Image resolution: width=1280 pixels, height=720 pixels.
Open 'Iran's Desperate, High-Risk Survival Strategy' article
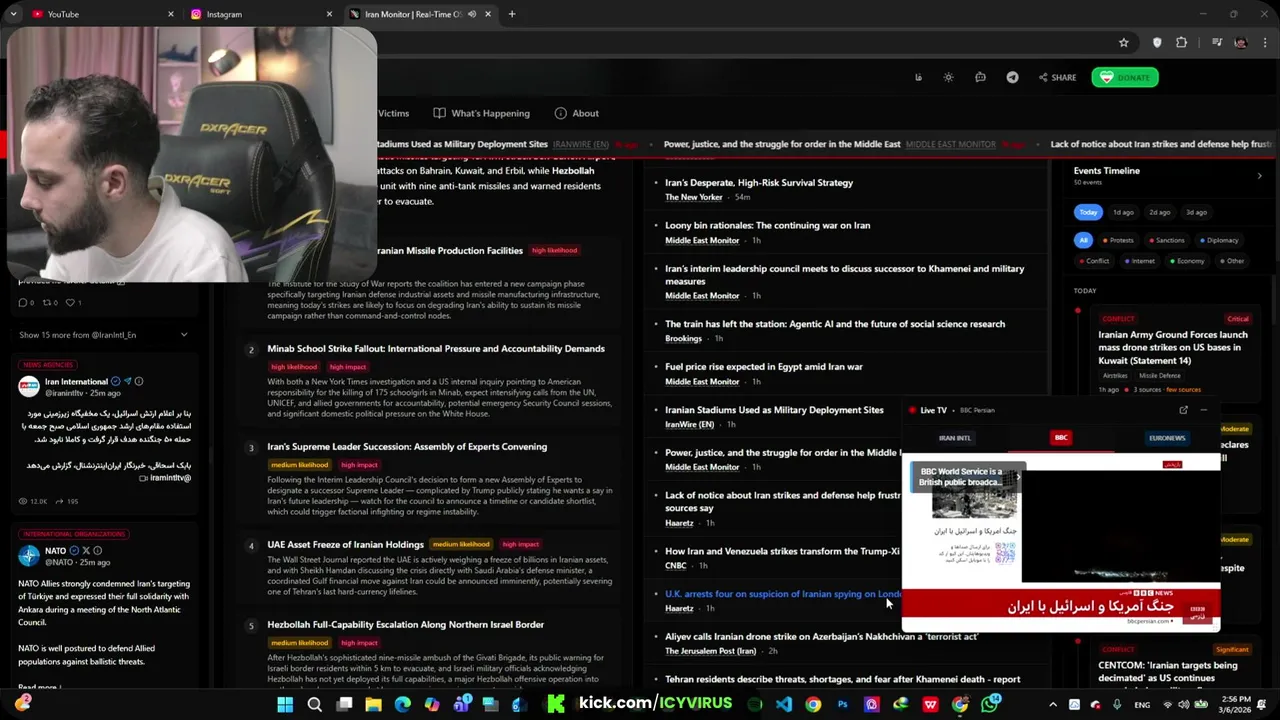(759, 183)
